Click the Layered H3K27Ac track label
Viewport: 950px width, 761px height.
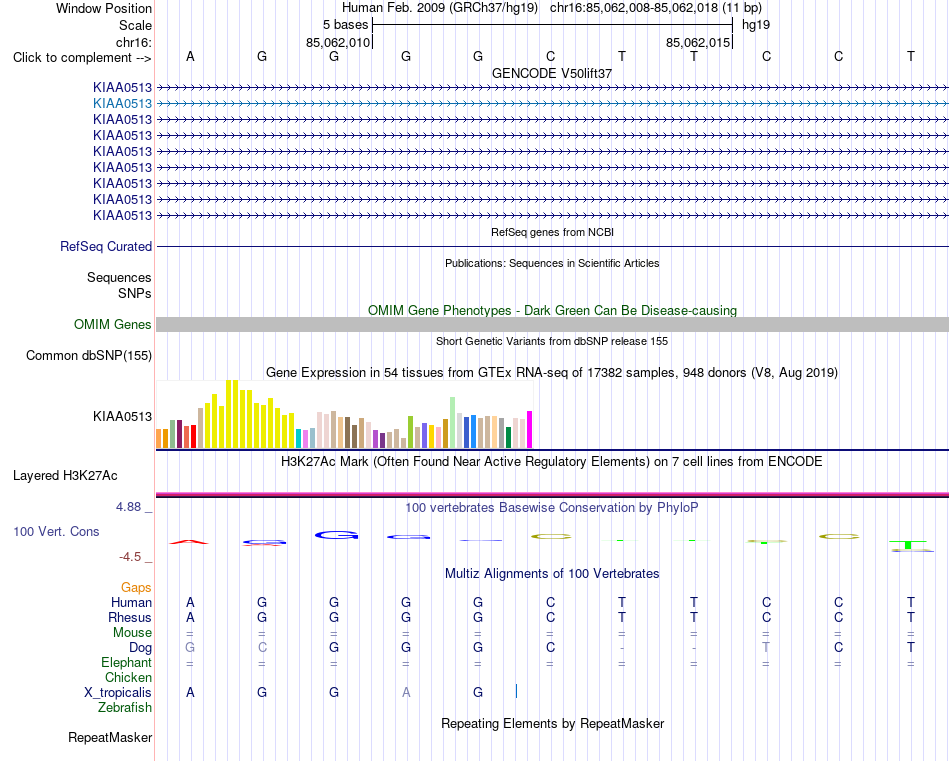pyautogui.click(x=65, y=476)
